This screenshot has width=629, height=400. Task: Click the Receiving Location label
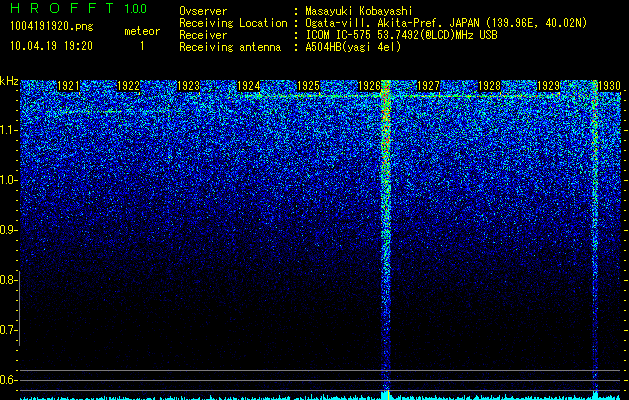[x=233, y=23]
